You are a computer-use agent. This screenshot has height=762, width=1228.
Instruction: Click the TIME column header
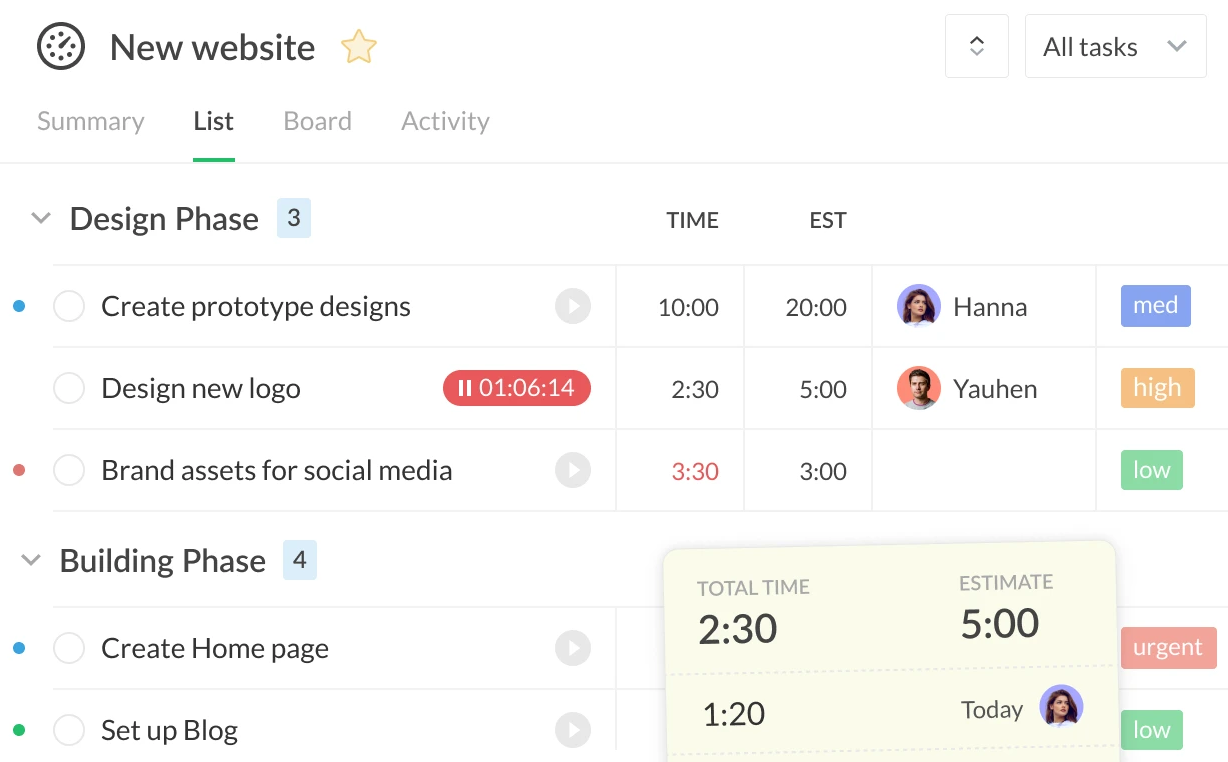pos(693,221)
